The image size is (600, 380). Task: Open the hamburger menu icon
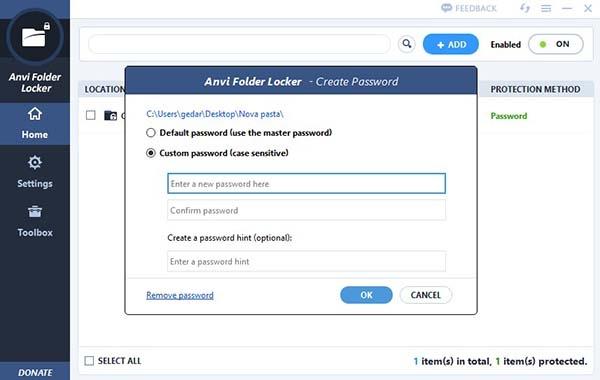point(546,8)
